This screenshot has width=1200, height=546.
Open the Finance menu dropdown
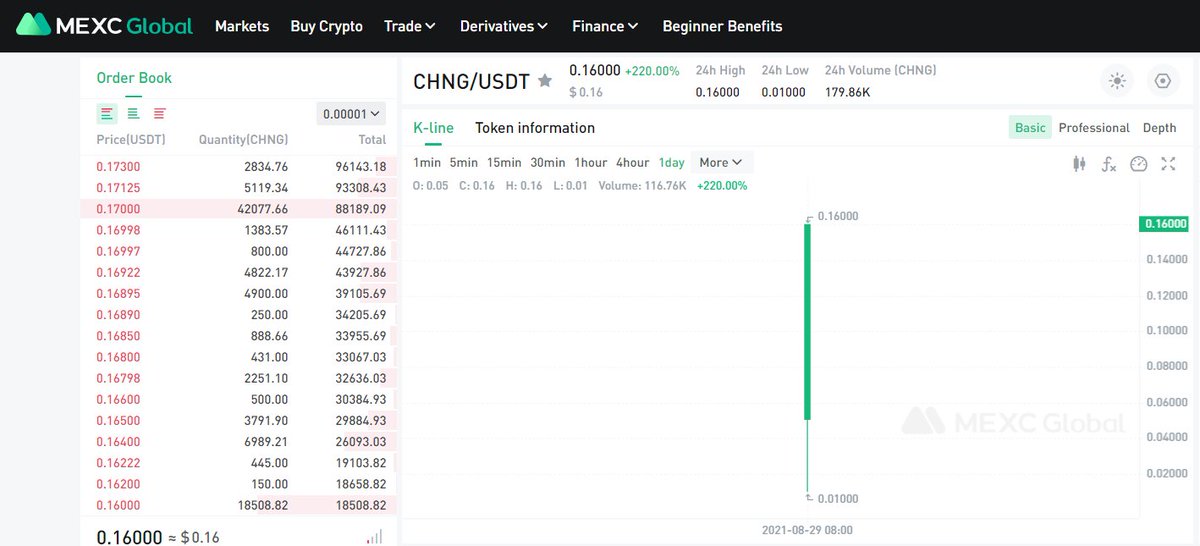pyautogui.click(x=605, y=26)
